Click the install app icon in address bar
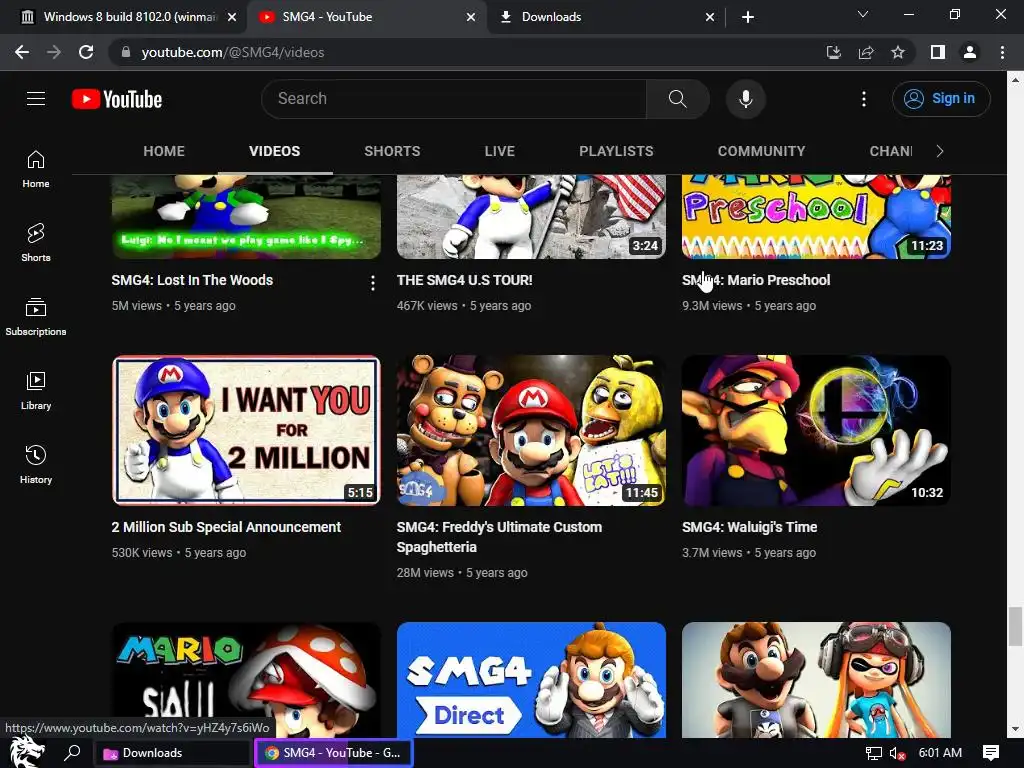 pyautogui.click(x=833, y=52)
